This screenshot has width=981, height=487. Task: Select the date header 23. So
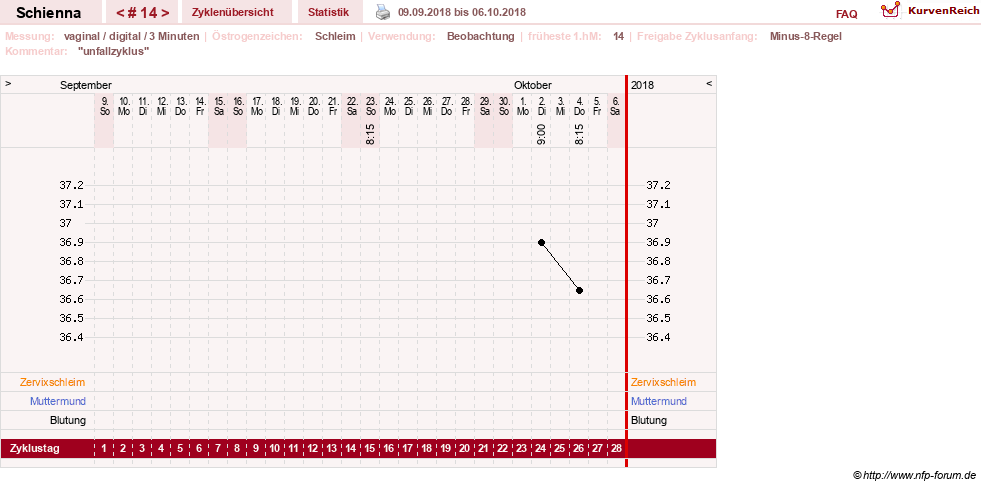(x=370, y=105)
